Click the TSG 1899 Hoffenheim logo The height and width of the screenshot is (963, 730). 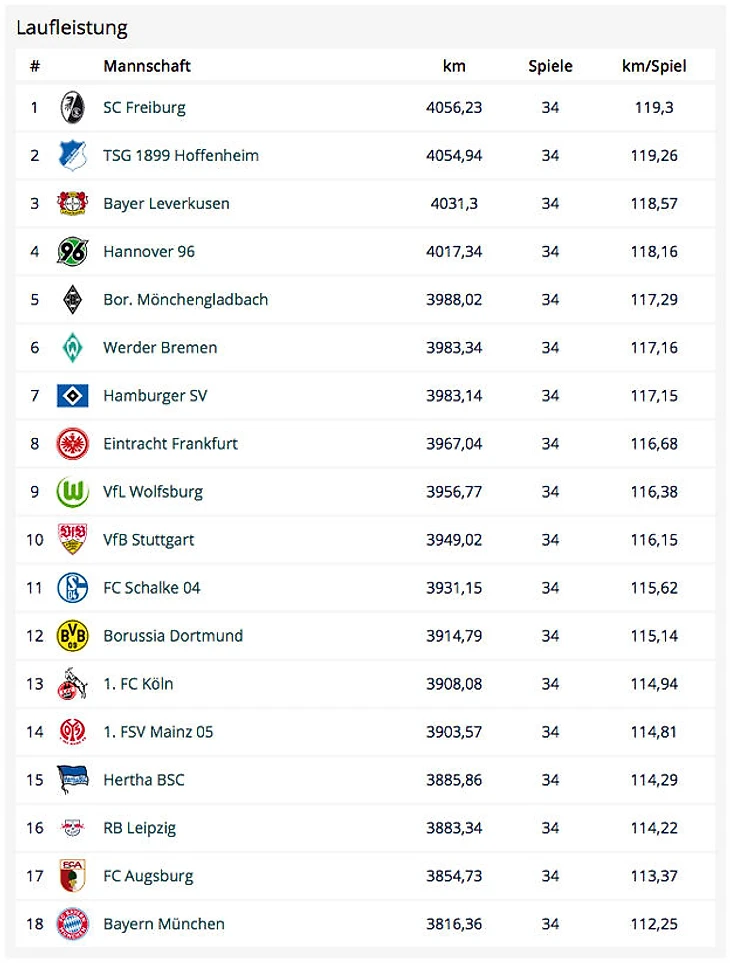pyautogui.click(x=72, y=155)
